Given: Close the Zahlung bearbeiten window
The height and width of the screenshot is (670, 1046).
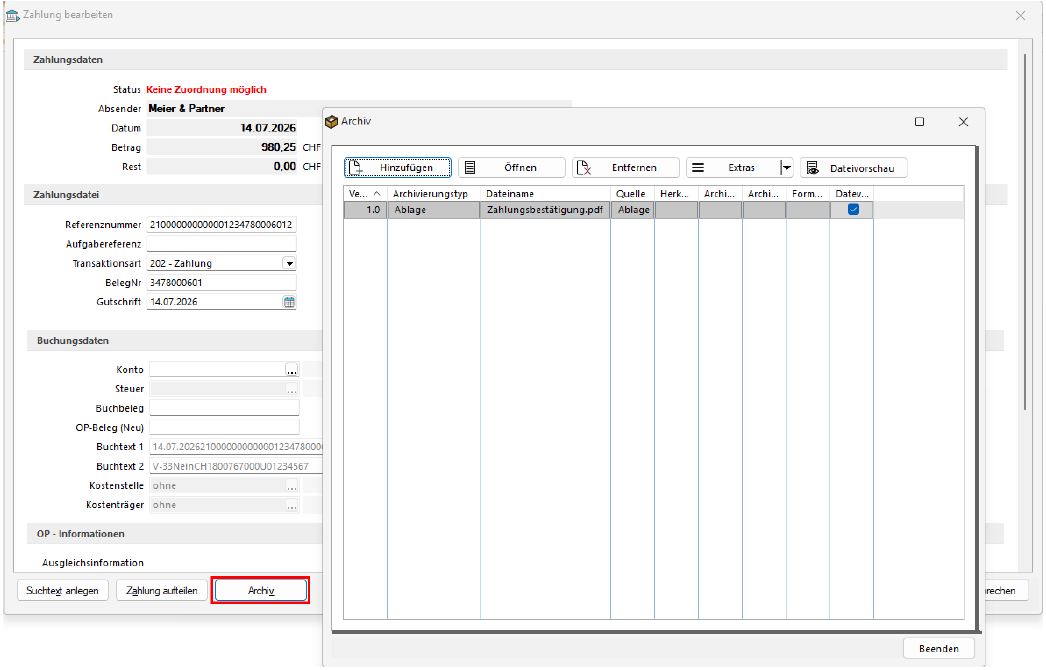Looking at the screenshot, I should [1021, 15].
